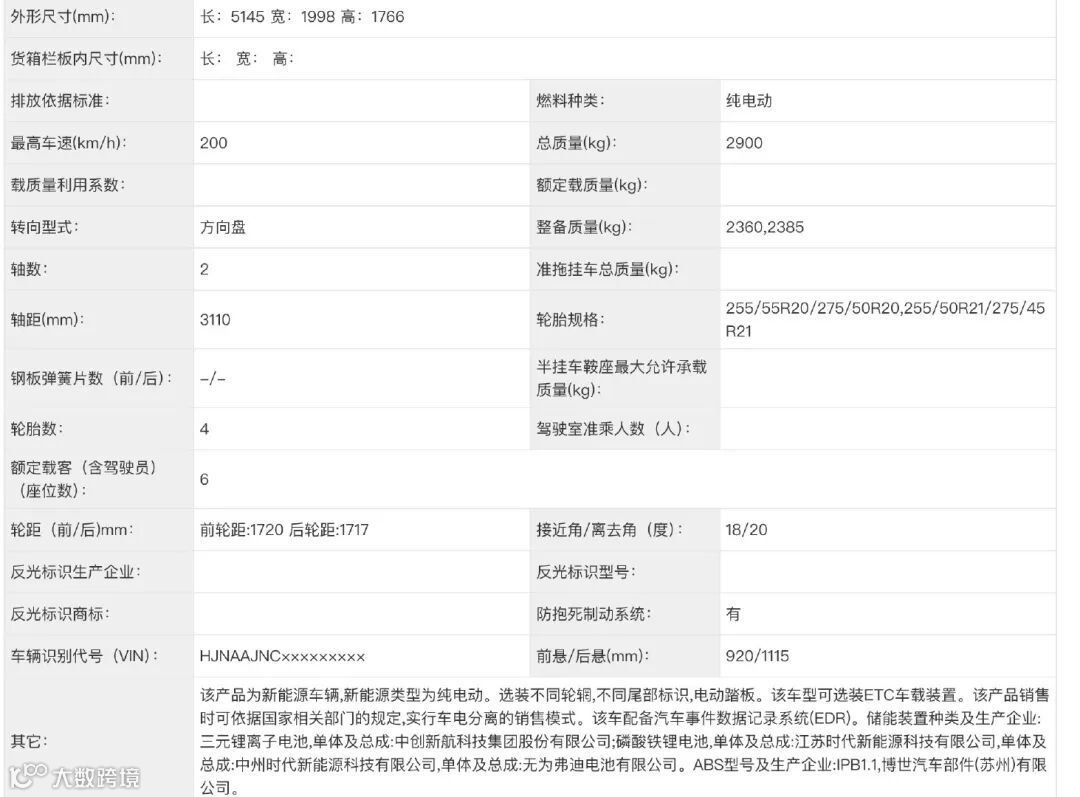Click the leaf spring value -/-
This screenshot has width=1080, height=797.
click(213, 378)
